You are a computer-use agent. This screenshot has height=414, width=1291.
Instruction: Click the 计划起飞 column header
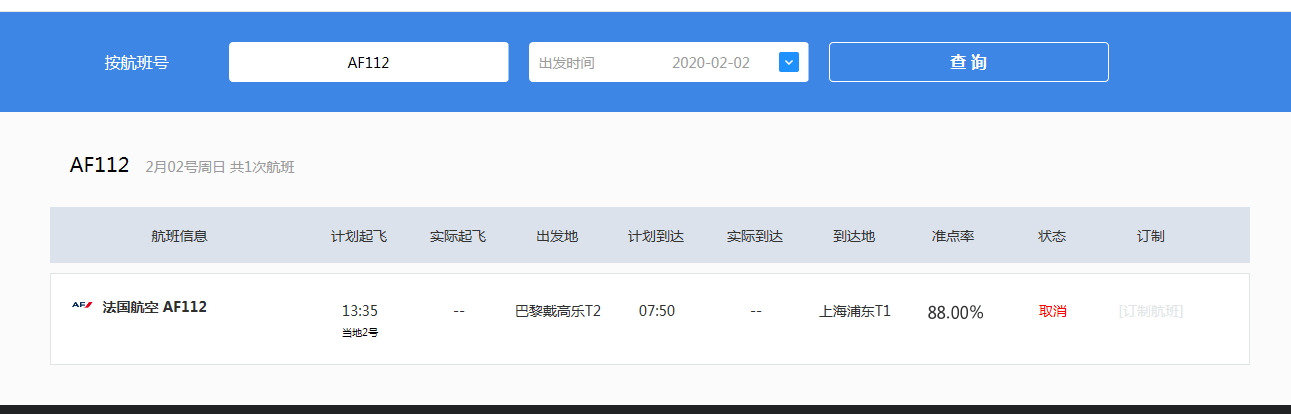click(x=359, y=236)
